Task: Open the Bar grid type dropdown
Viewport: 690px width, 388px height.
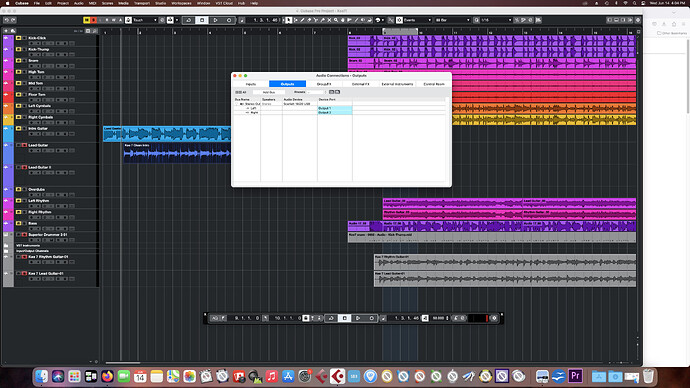Action: point(453,20)
